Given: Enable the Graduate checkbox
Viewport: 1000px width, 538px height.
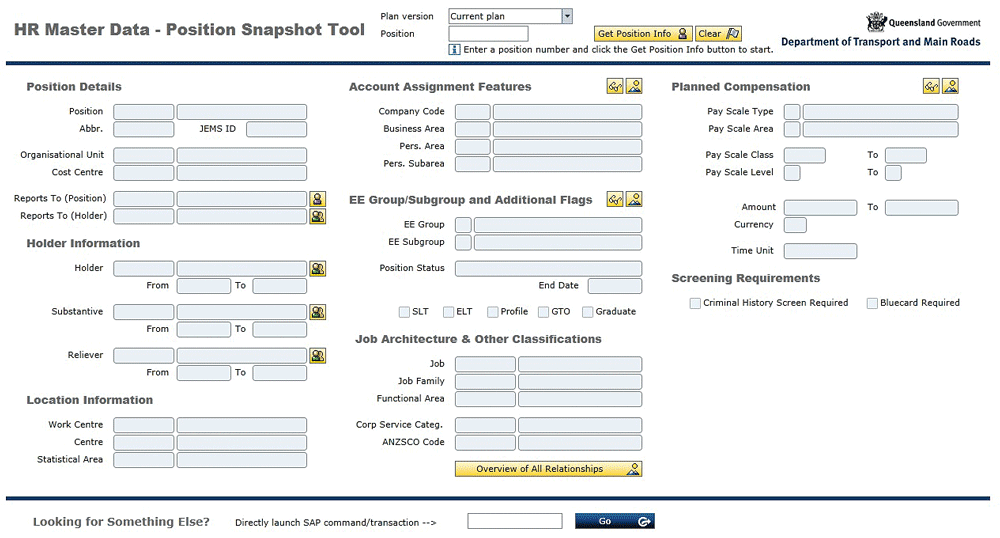Looking at the screenshot, I should [x=588, y=312].
